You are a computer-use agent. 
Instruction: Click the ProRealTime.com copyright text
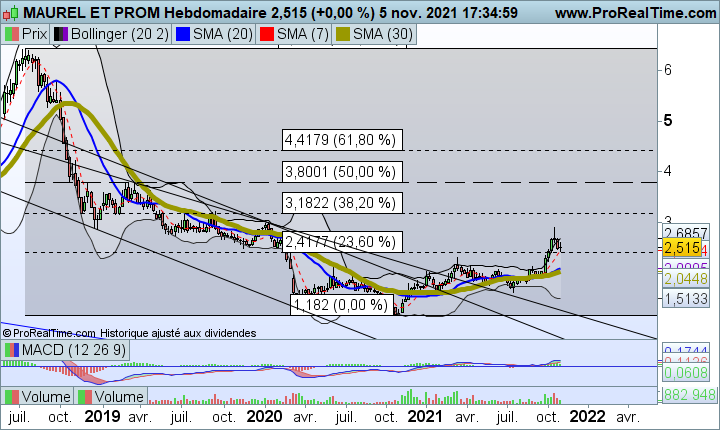50,333
